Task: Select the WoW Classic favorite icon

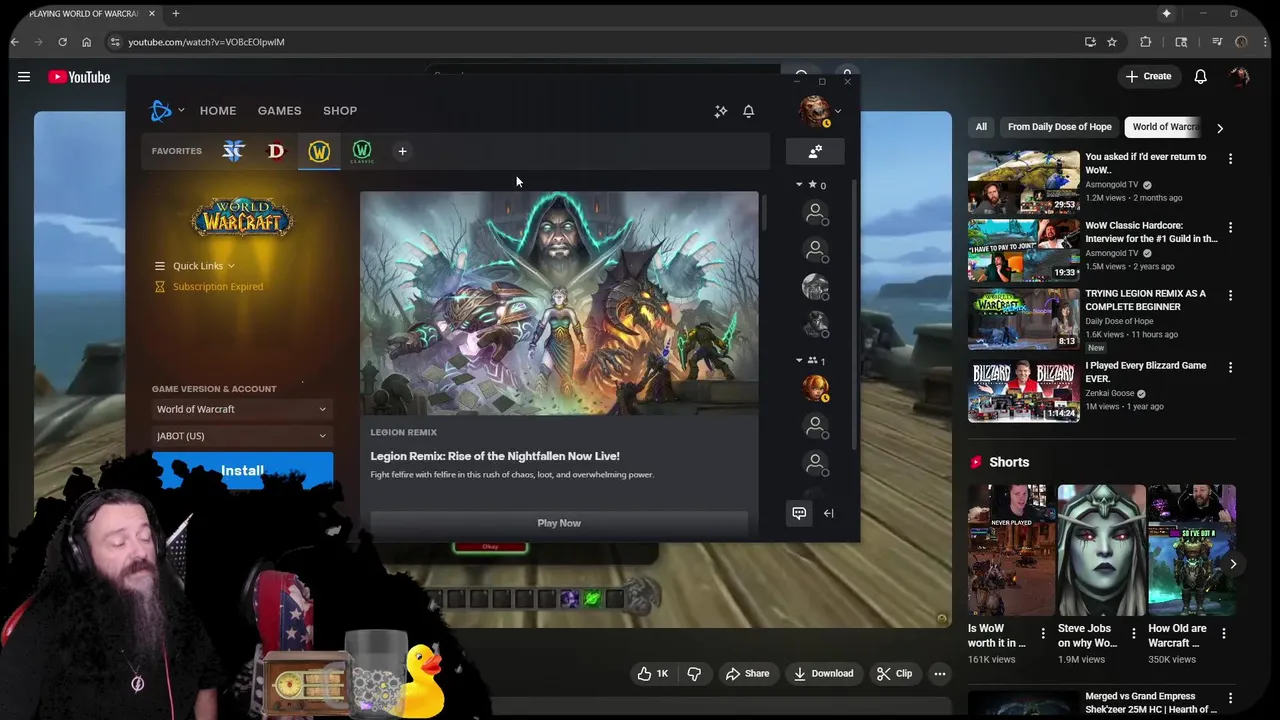Action: [362, 151]
